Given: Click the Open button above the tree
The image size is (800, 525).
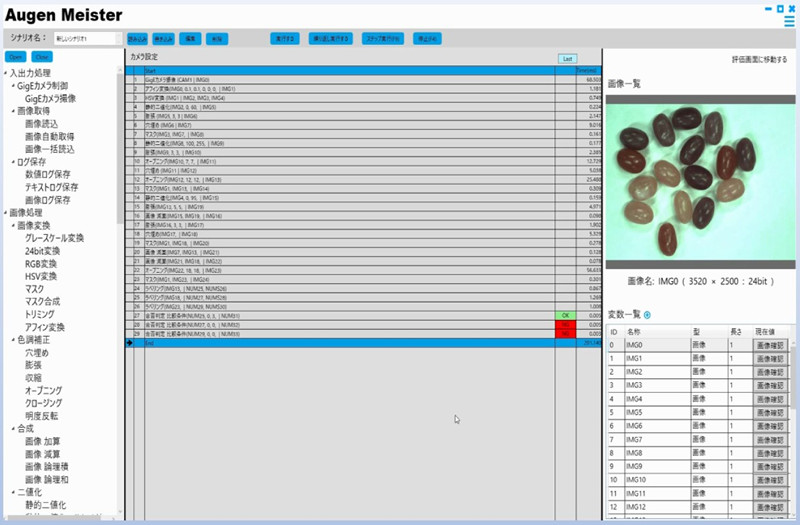Looking at the screenshot, I should tap(15, 57).
